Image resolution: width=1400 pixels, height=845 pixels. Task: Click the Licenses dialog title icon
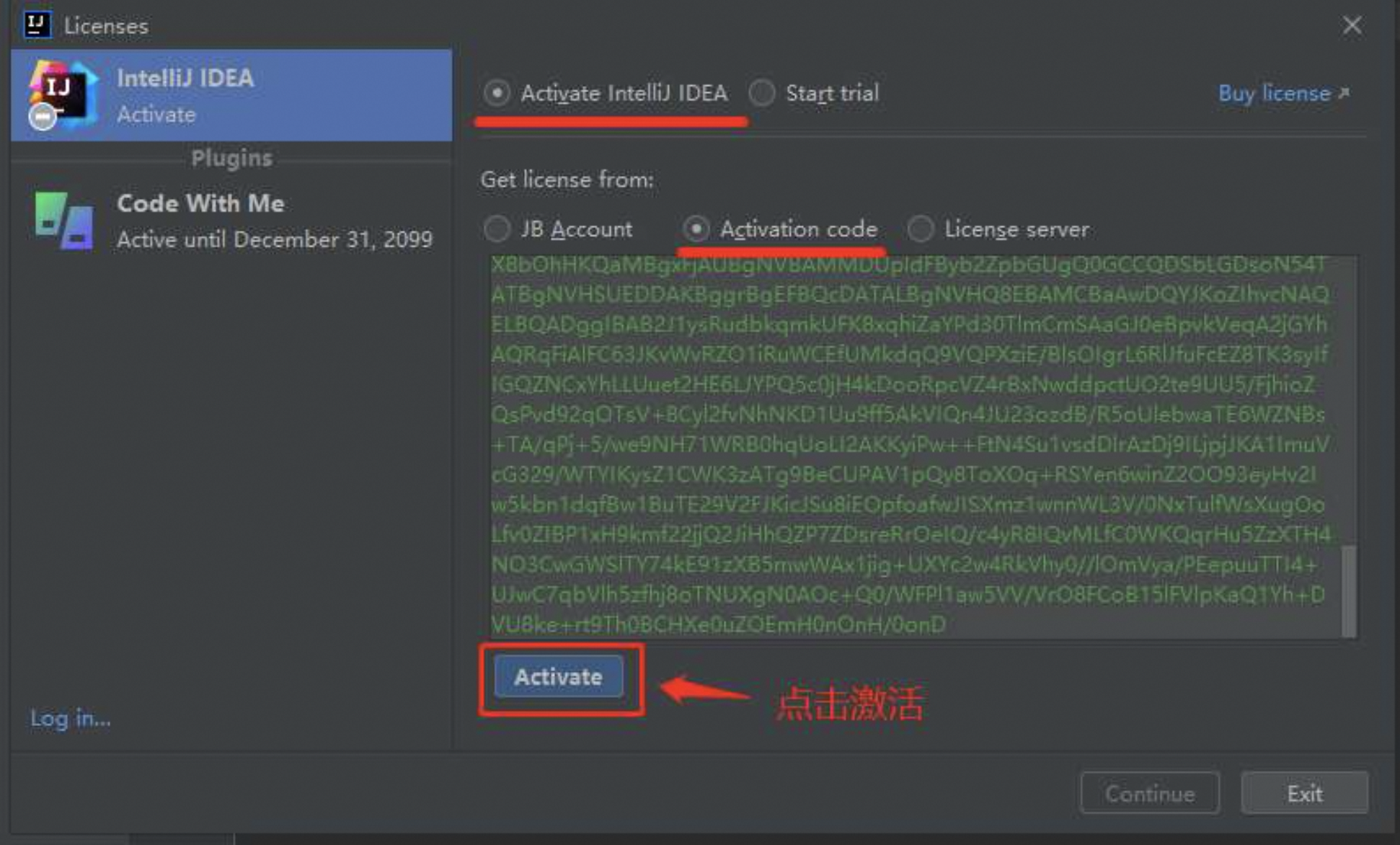click(x=38, y=25)
